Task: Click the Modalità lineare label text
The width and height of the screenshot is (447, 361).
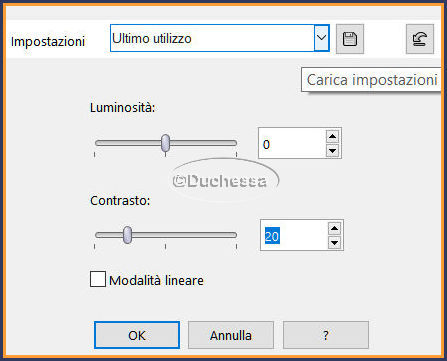Action: (156, 280)
